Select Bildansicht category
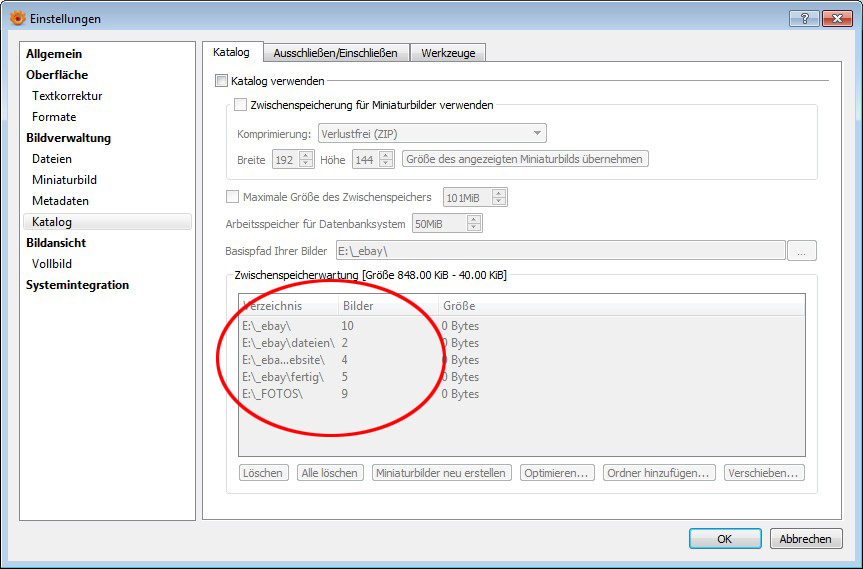863x569 pixels. (56, 243)
